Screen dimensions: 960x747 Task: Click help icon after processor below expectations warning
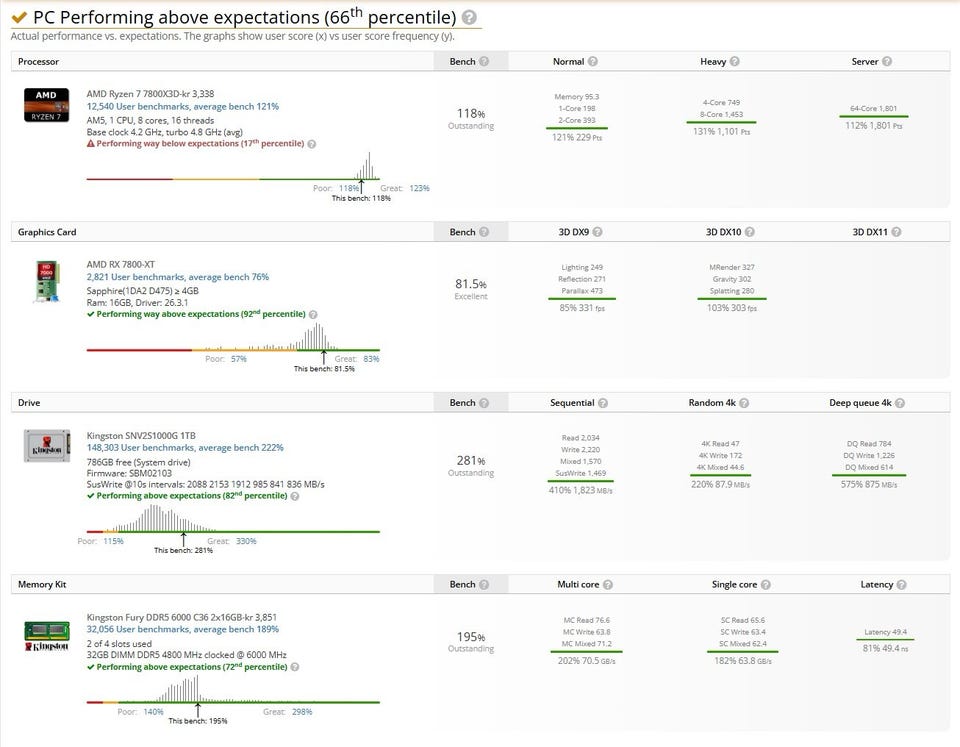tap(312, 144)
